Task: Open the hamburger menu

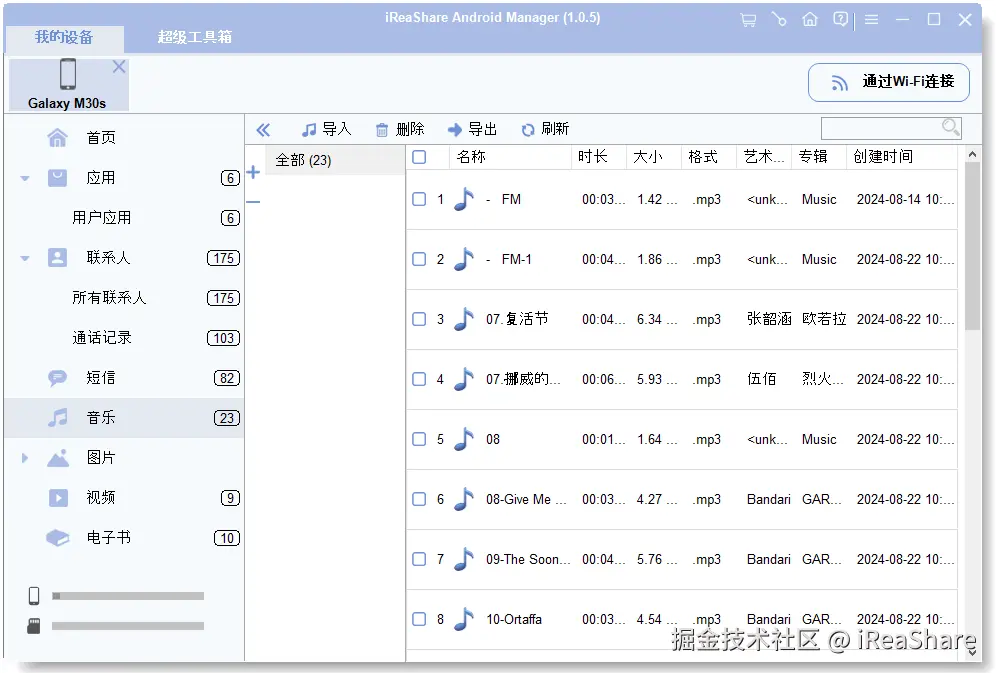Action: (x=871, y=18)
